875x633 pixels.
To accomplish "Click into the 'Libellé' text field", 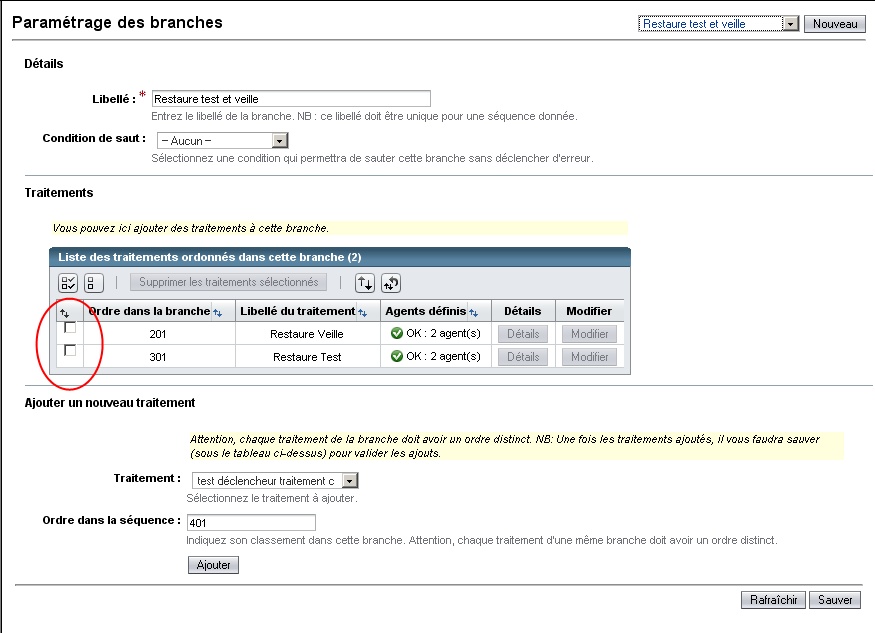I will 290,98.
